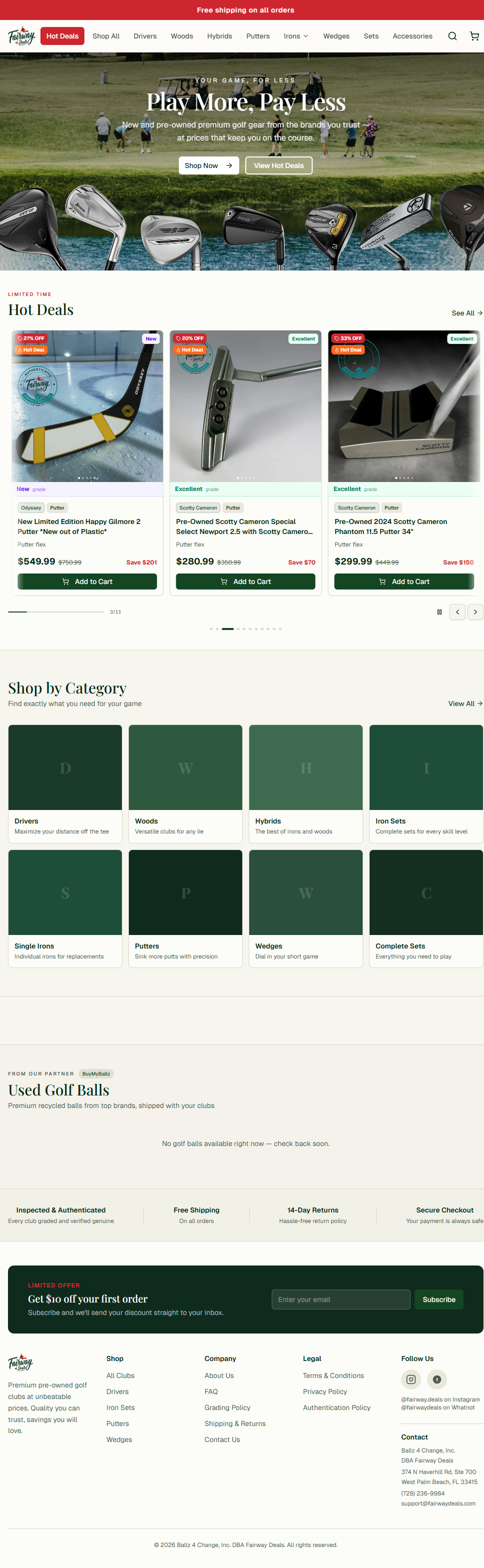
Task: Open Drivers link in footer Shop list
Action: point(117,1391)
